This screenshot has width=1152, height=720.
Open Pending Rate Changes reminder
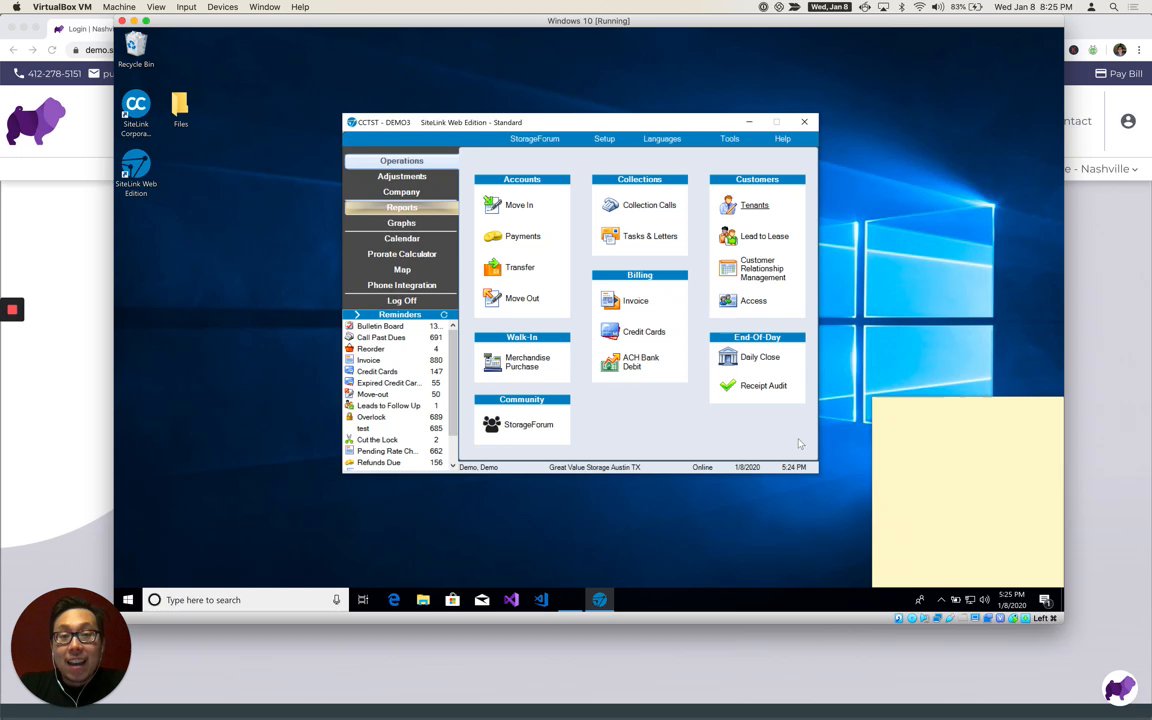coord(395,451)
